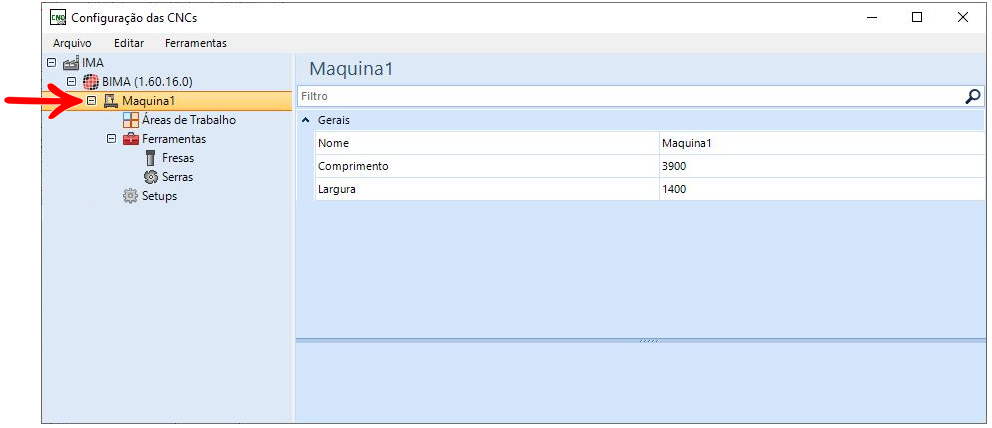The width and height of the screenshot is (992, 428).
Task: Select the Maquina1 tree label
Action: (x=149, y=101)
